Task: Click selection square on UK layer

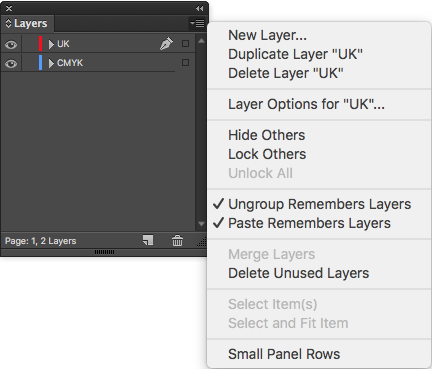Action: point(185,43)
